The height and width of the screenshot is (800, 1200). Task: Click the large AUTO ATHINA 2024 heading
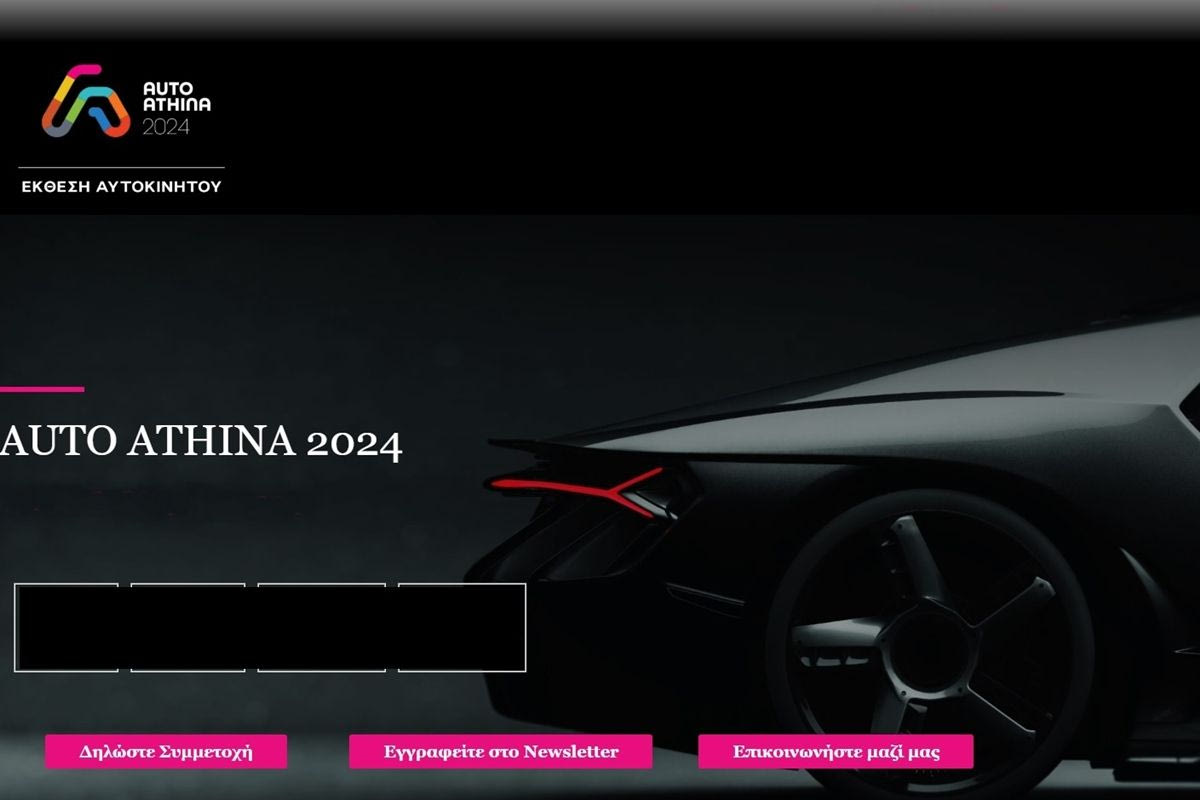pos(201,441)
